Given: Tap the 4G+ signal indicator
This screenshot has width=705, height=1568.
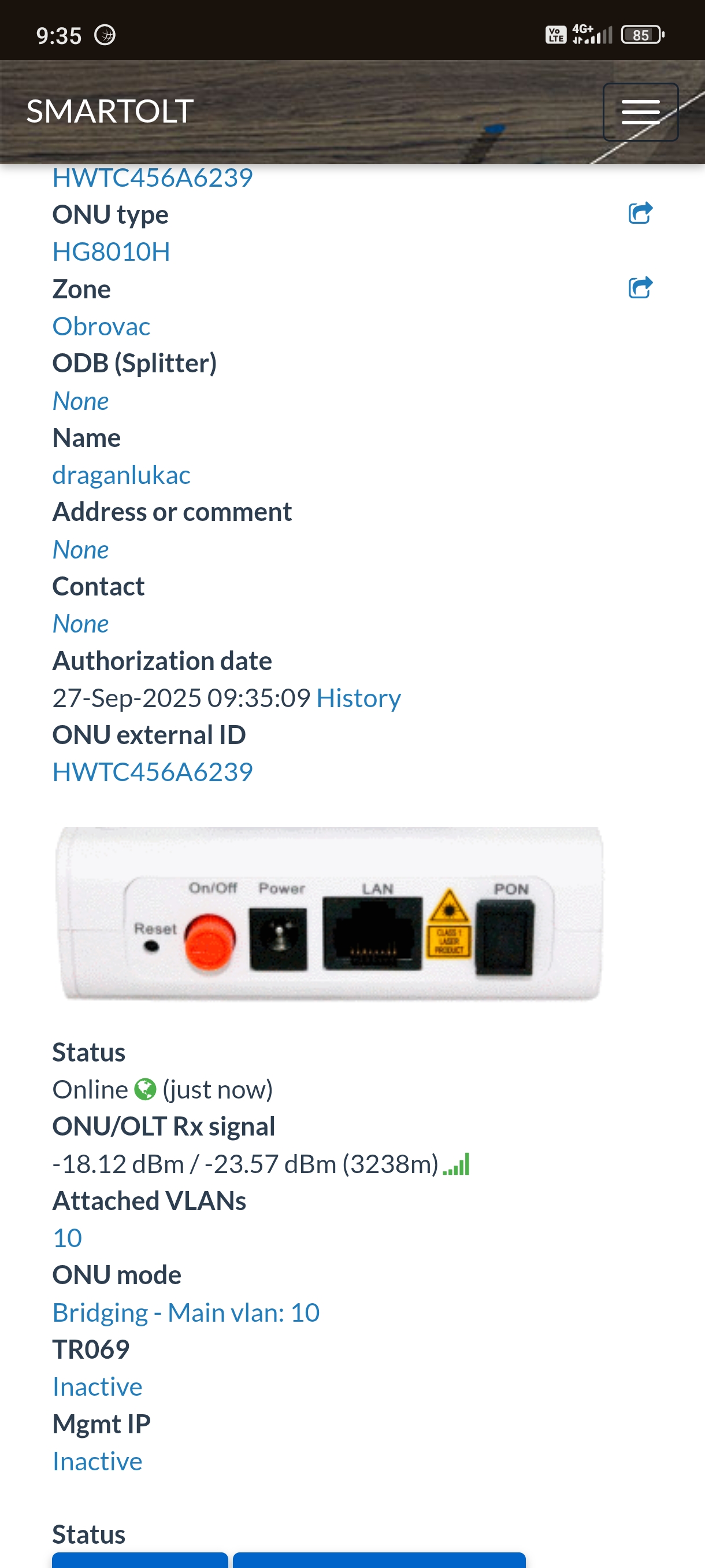Looking at the screenshot, I should click(592, 35).
